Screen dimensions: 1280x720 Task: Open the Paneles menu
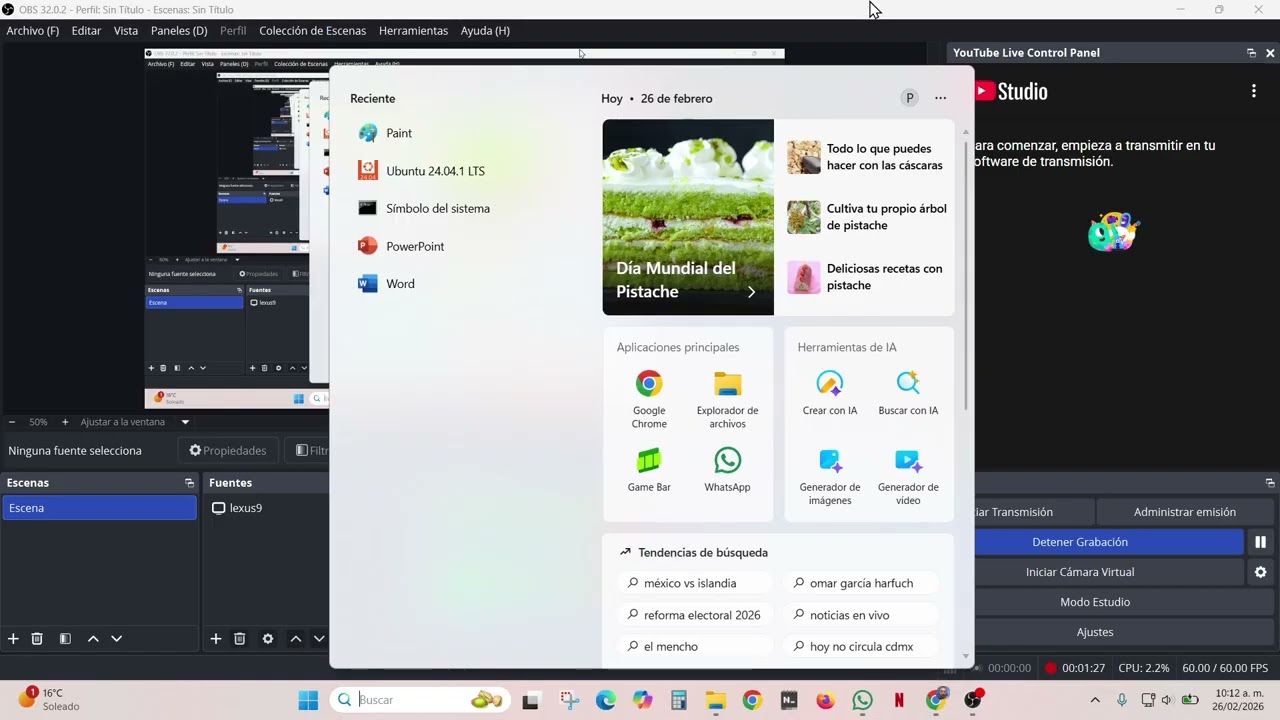[x=179, y=31]
